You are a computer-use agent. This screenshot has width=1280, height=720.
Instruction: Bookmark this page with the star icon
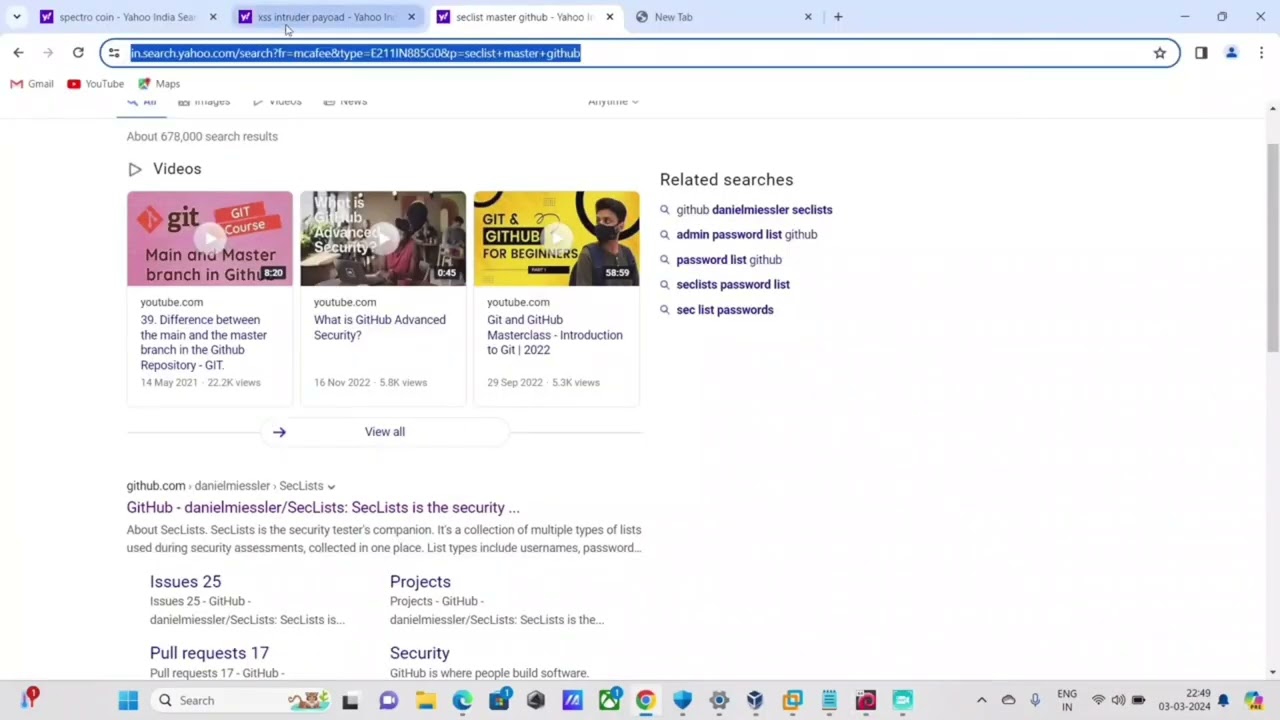(x=1160, y=53)
